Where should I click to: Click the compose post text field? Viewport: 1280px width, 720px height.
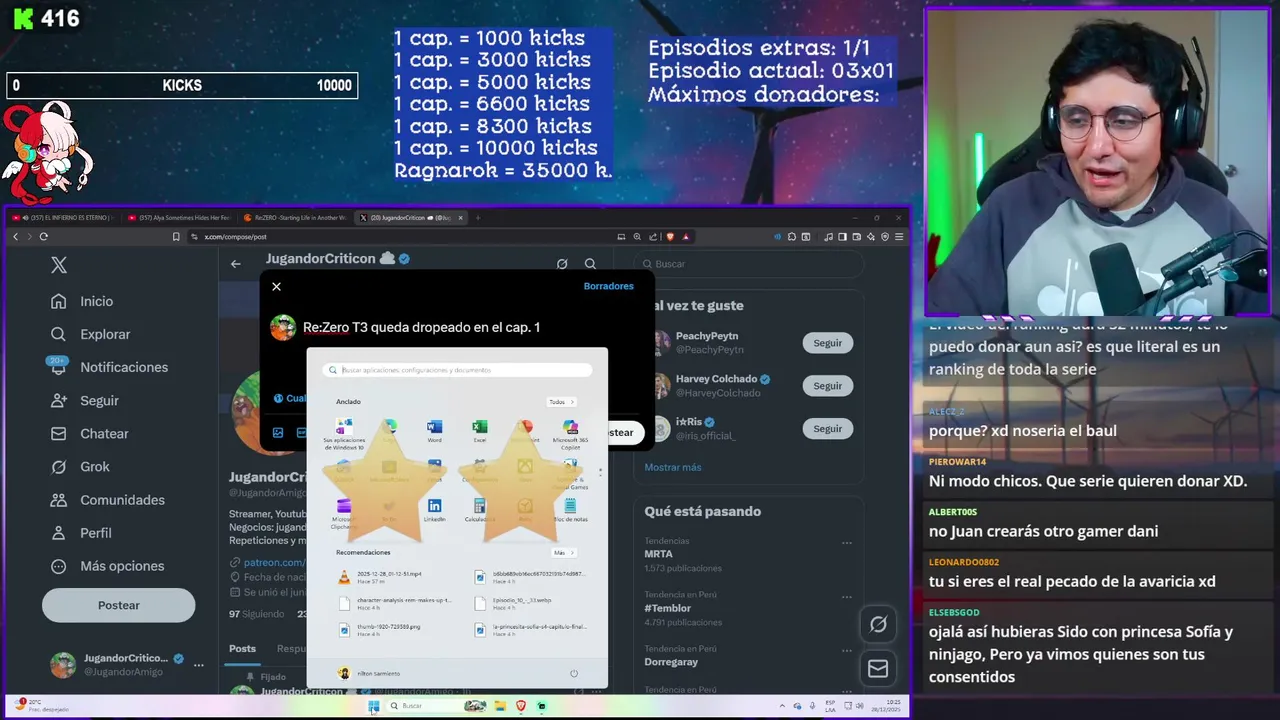pos(421,327)
